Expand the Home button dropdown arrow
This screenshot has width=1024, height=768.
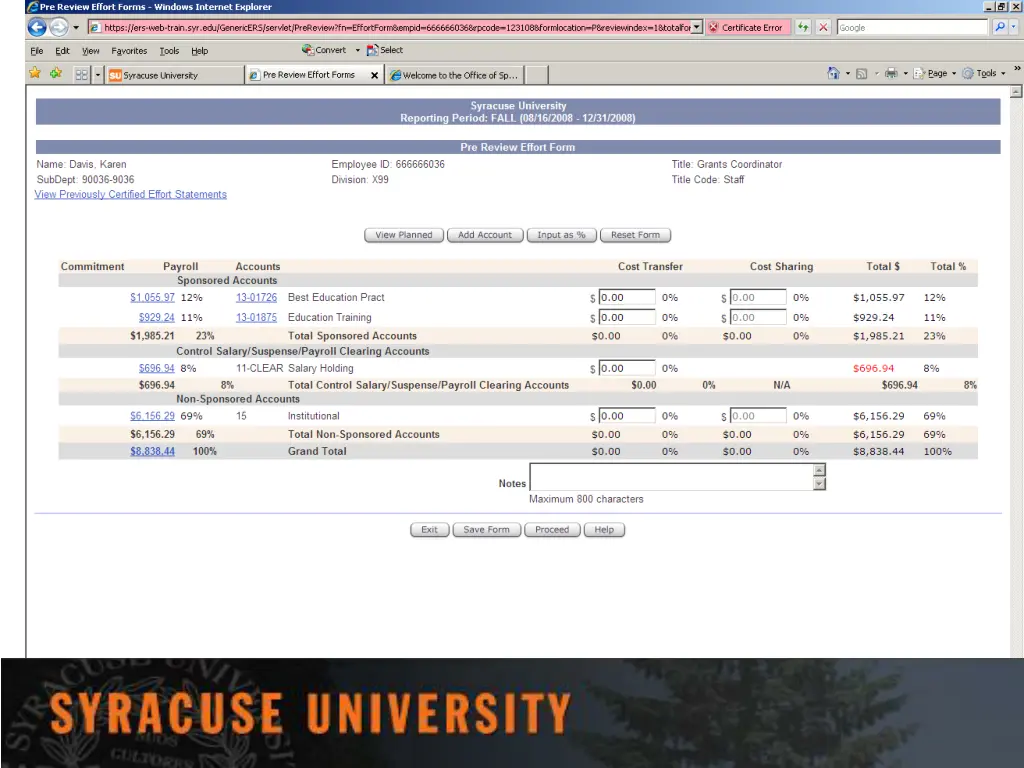pyautogui.click(x=848, y=73)
